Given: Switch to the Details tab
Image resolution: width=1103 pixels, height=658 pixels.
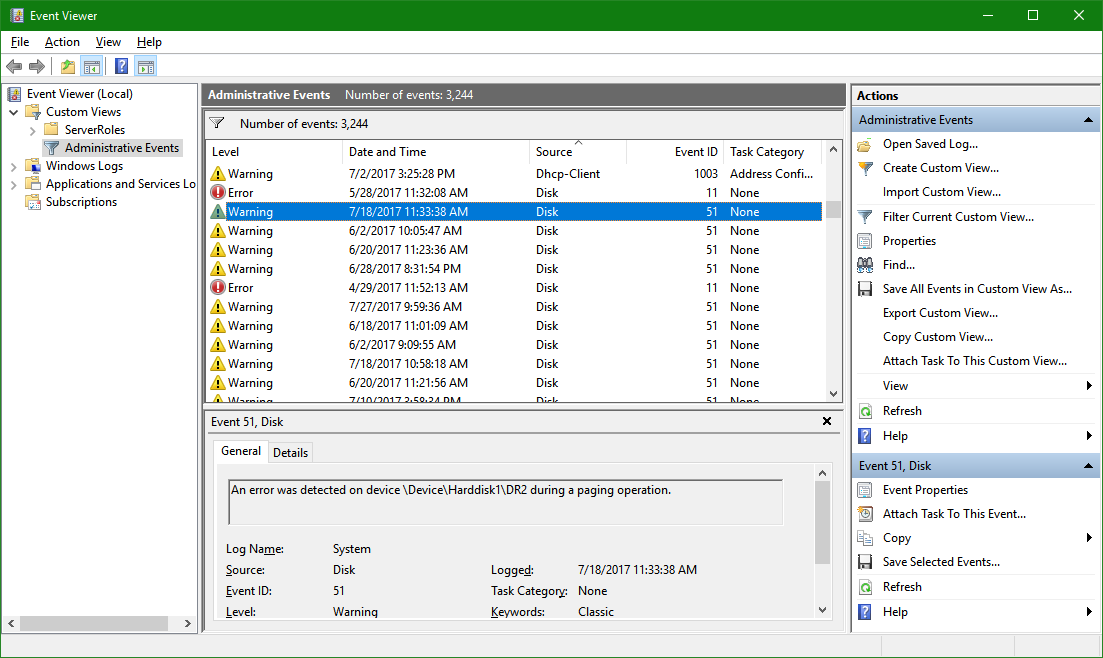Looking at the screenshot, I should click(x=290, y=452).
